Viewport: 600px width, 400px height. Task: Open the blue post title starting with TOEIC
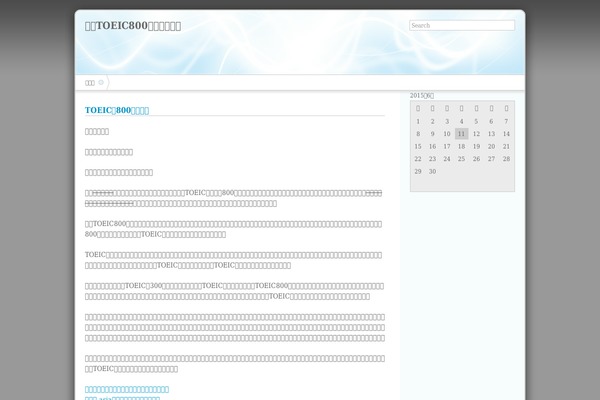coord(117,110)
